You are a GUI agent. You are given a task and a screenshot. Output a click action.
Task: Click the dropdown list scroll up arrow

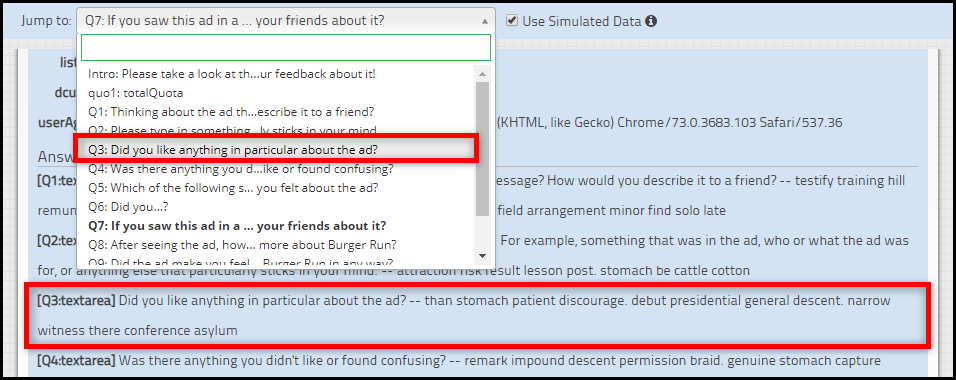point(482,74)
